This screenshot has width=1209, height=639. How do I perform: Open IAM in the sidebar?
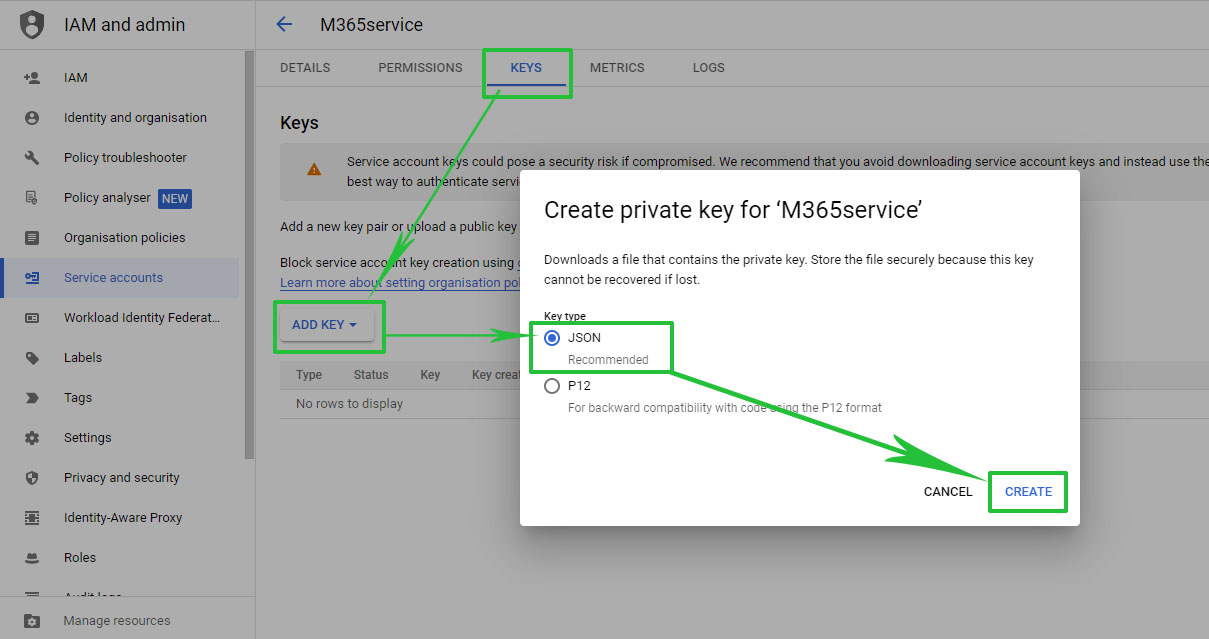click(120, 78)
